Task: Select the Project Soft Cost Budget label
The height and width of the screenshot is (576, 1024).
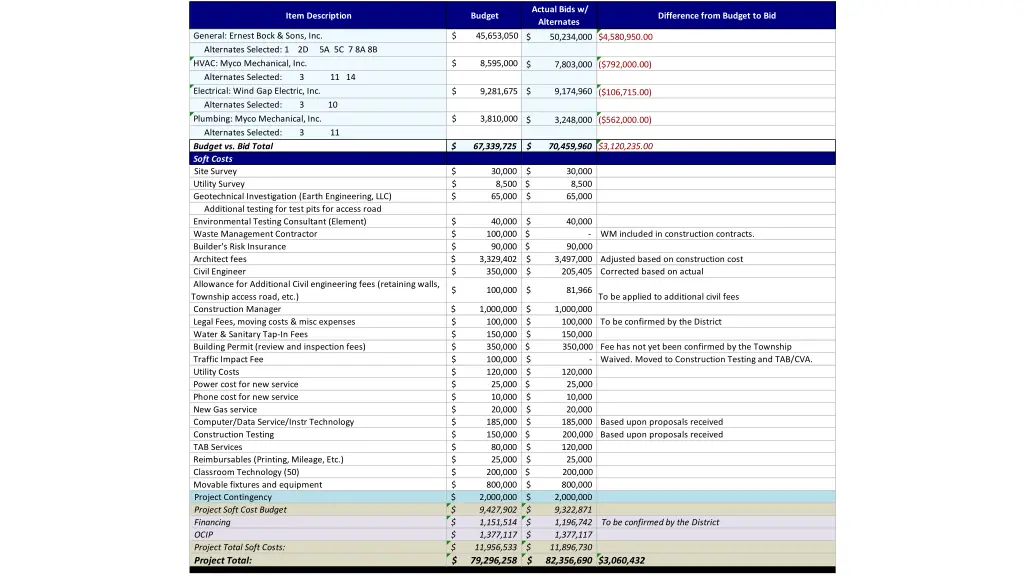Action: click(240, 509)
